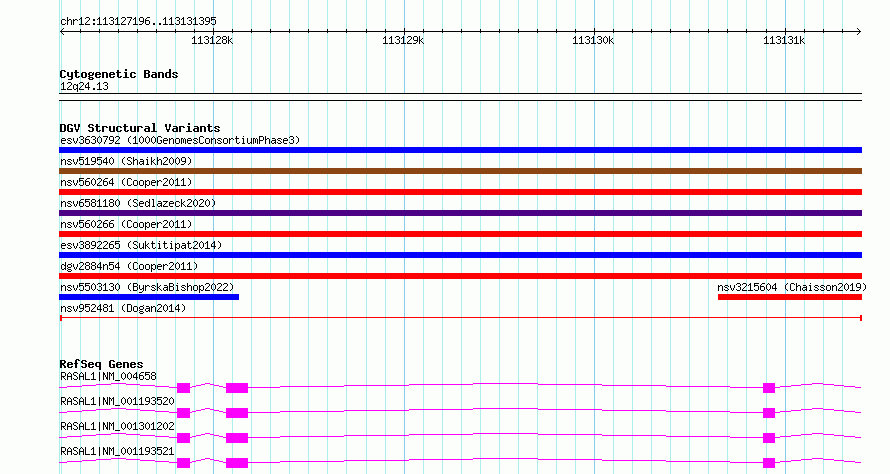Click the nsv560266 Cooper2011 variant label
This screenshot has width=890, height=474.
(126, 224)
